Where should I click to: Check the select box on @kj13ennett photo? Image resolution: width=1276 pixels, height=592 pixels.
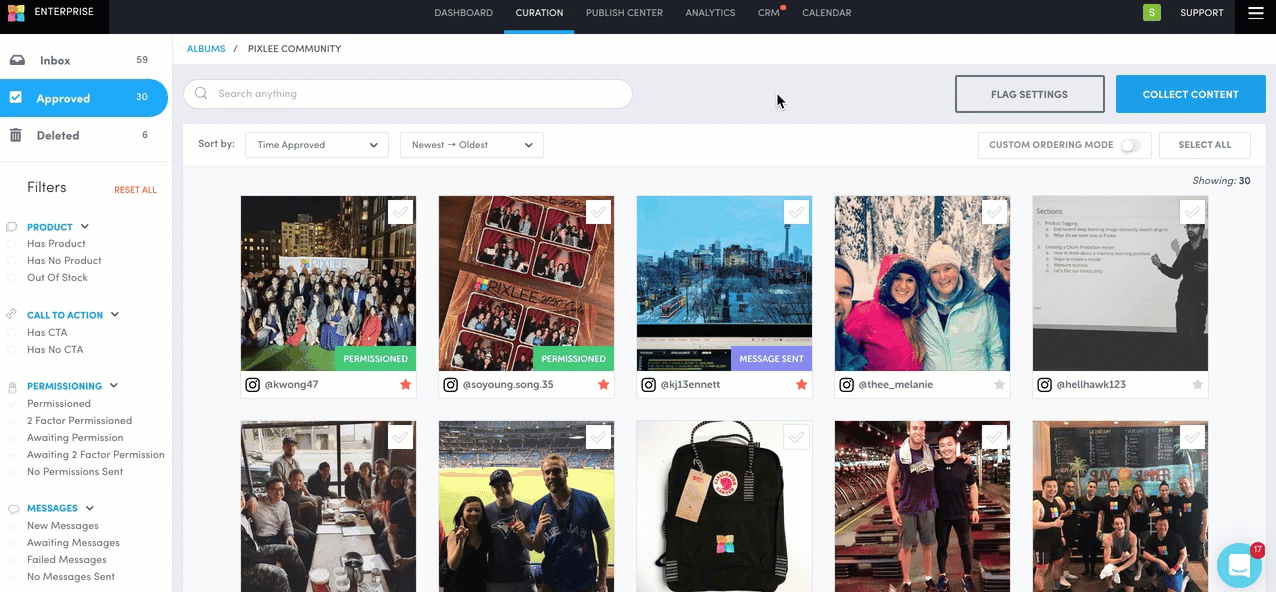tap(796, 212)
